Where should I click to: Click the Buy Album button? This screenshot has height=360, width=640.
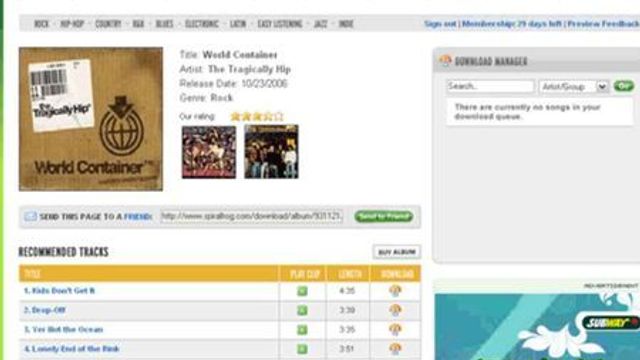coord(396,252)
